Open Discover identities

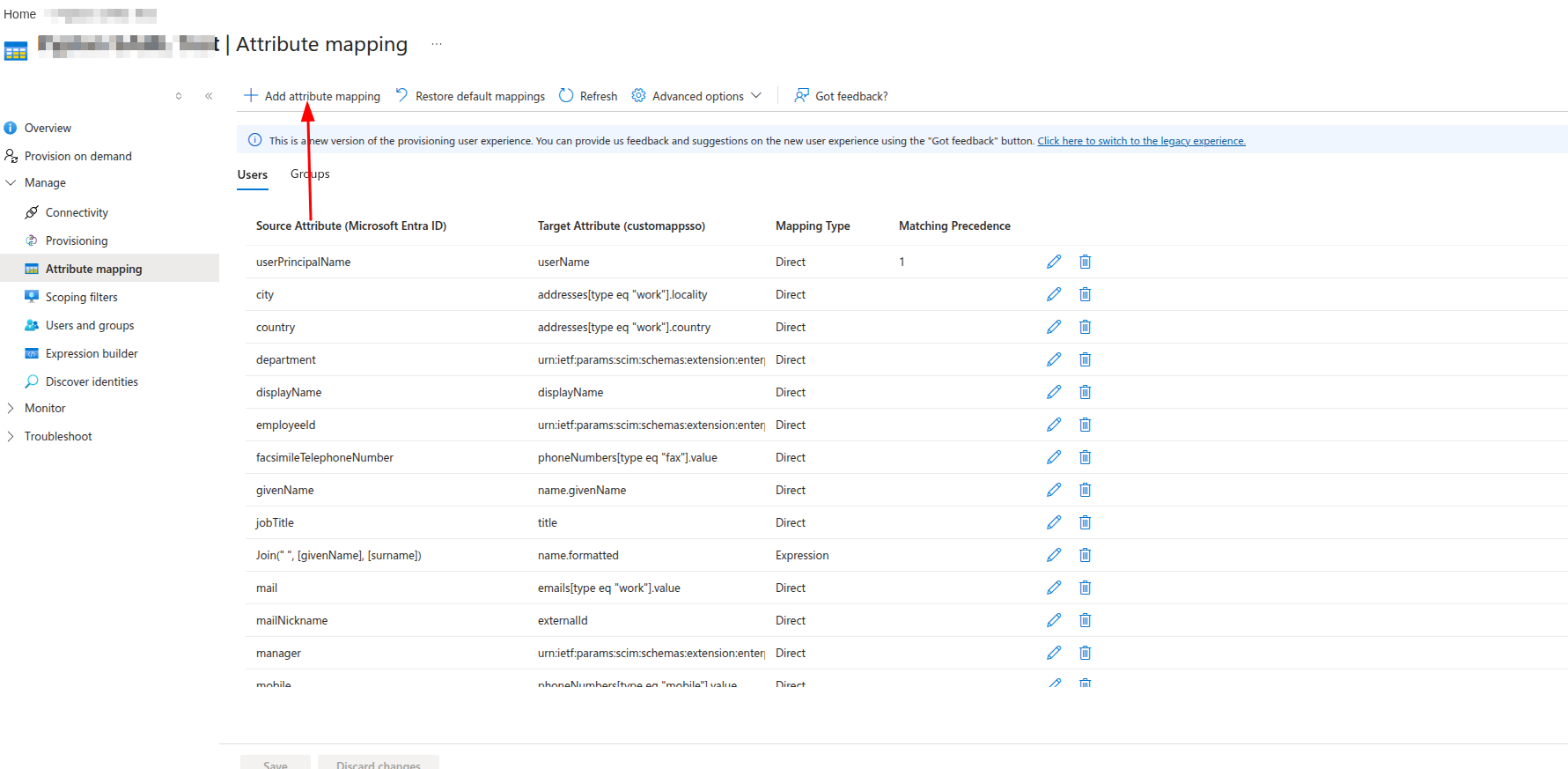[x=92, y=381]
